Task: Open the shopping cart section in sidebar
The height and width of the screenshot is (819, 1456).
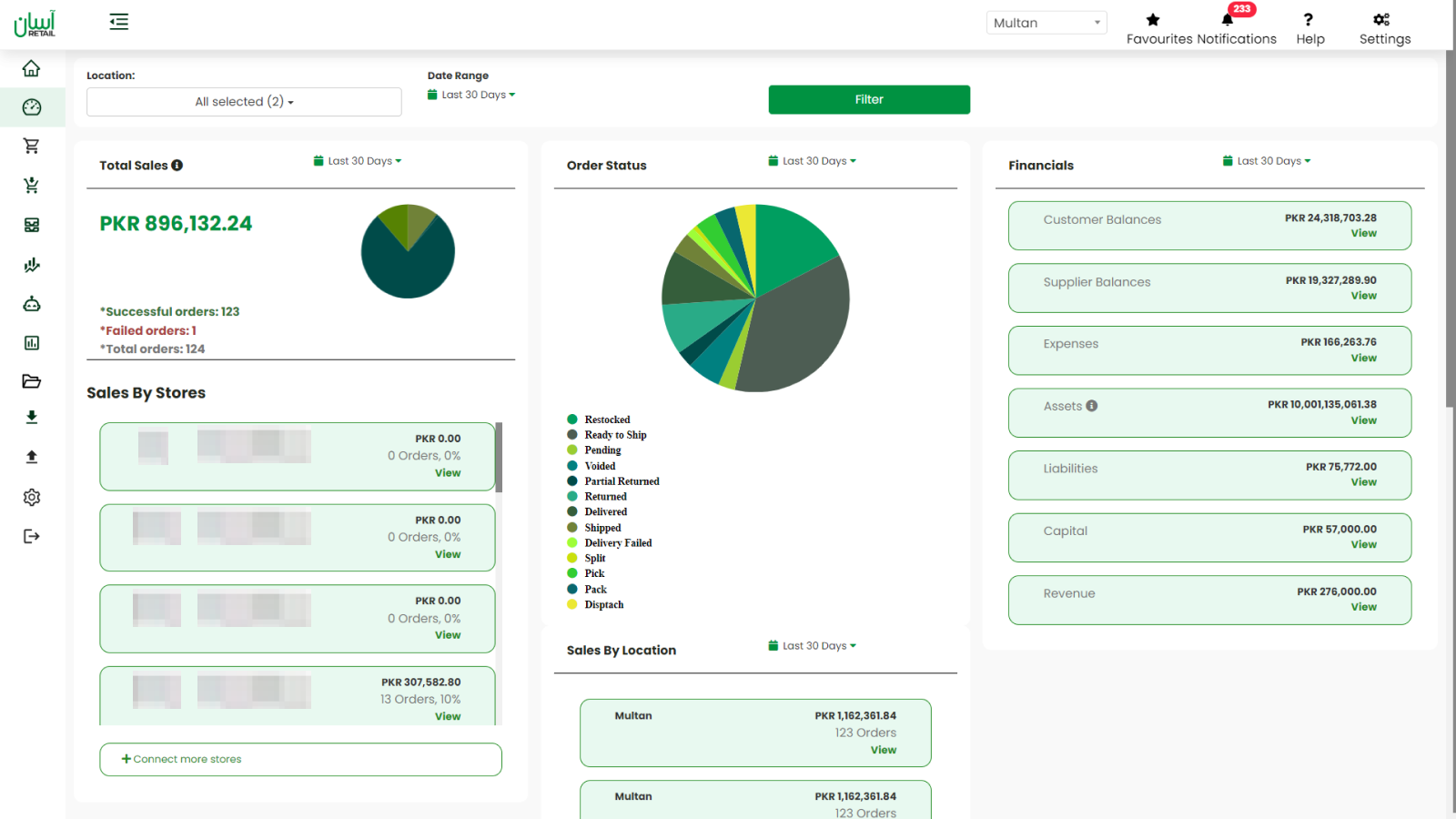Action: point(32,146)
